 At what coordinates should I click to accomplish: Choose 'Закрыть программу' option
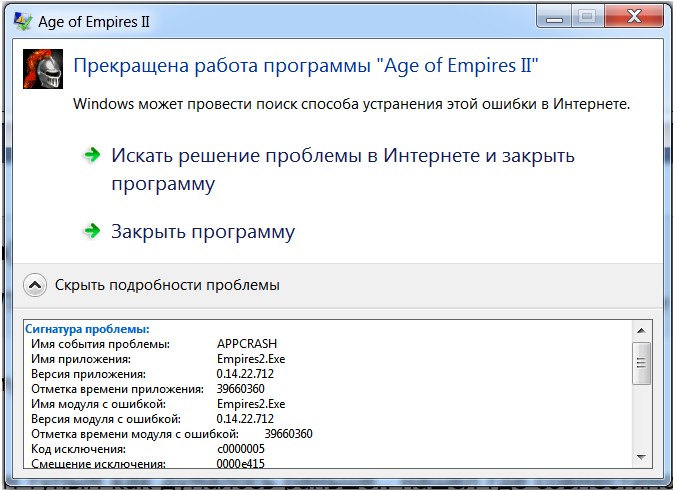[x=203, y=231]
